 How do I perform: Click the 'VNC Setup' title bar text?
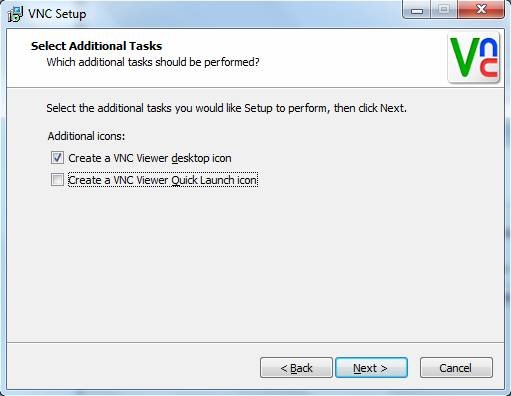coord(57,14)
